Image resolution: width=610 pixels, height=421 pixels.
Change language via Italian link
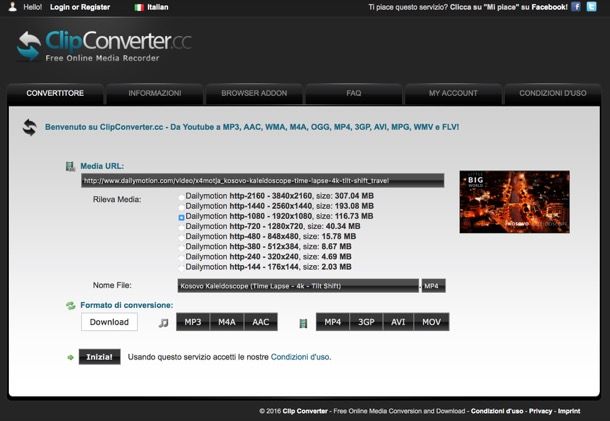[x=158, y=7]
